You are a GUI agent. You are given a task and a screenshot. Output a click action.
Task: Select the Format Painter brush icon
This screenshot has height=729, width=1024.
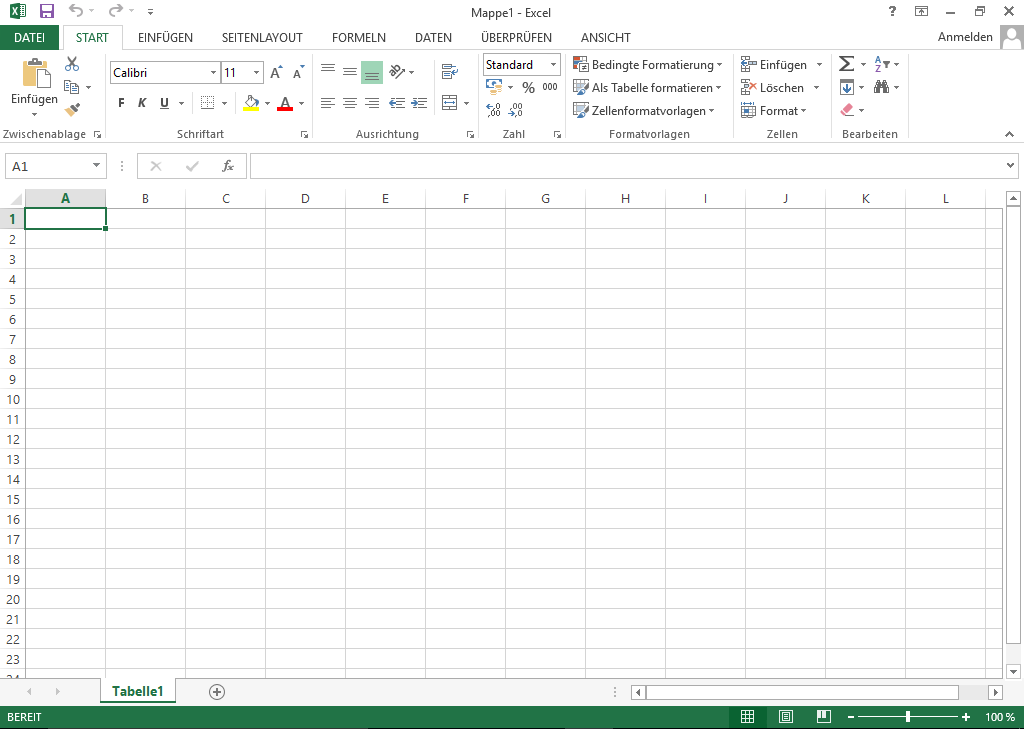tap(72, 110)
